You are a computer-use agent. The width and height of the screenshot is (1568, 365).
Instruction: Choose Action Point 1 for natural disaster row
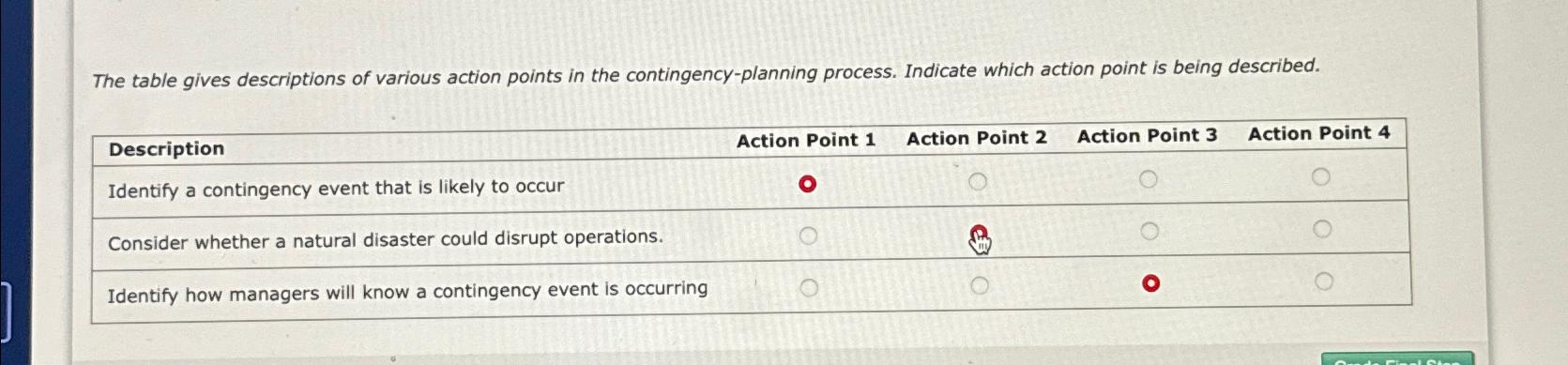click(808, 236)
